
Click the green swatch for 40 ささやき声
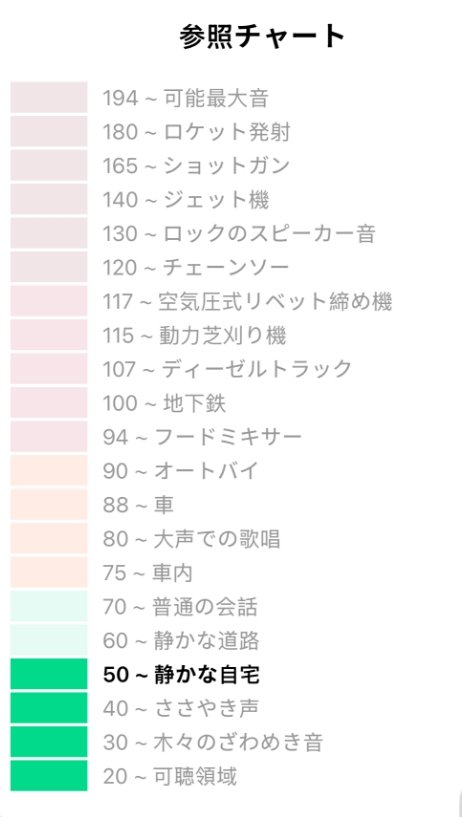(49, 708)
